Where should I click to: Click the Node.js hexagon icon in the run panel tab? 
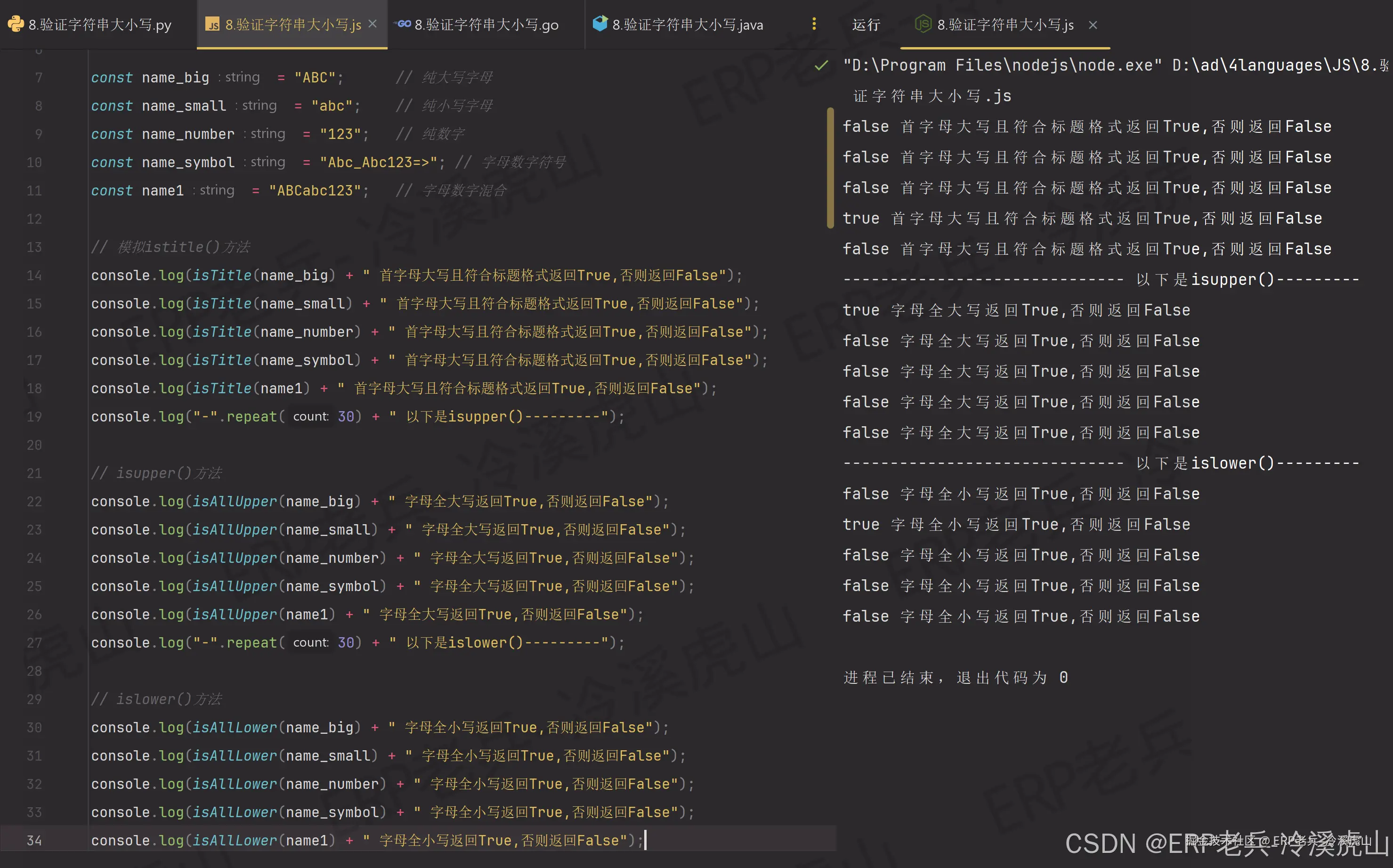[x=924, y=24]
